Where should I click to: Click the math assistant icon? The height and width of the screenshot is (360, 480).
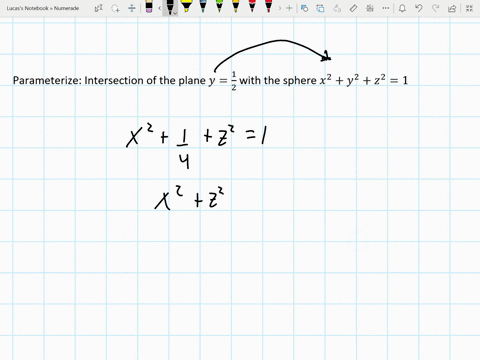370,8
